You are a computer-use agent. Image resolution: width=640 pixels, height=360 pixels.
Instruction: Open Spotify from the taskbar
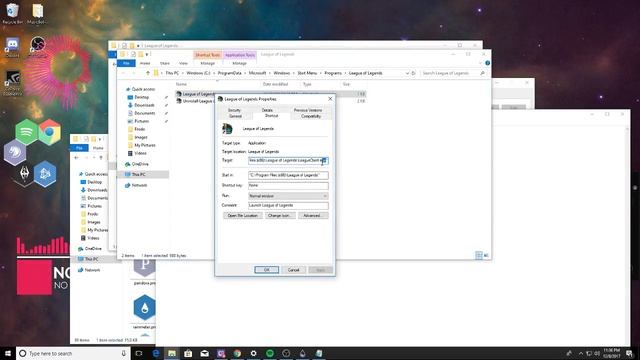click(270, 353)
